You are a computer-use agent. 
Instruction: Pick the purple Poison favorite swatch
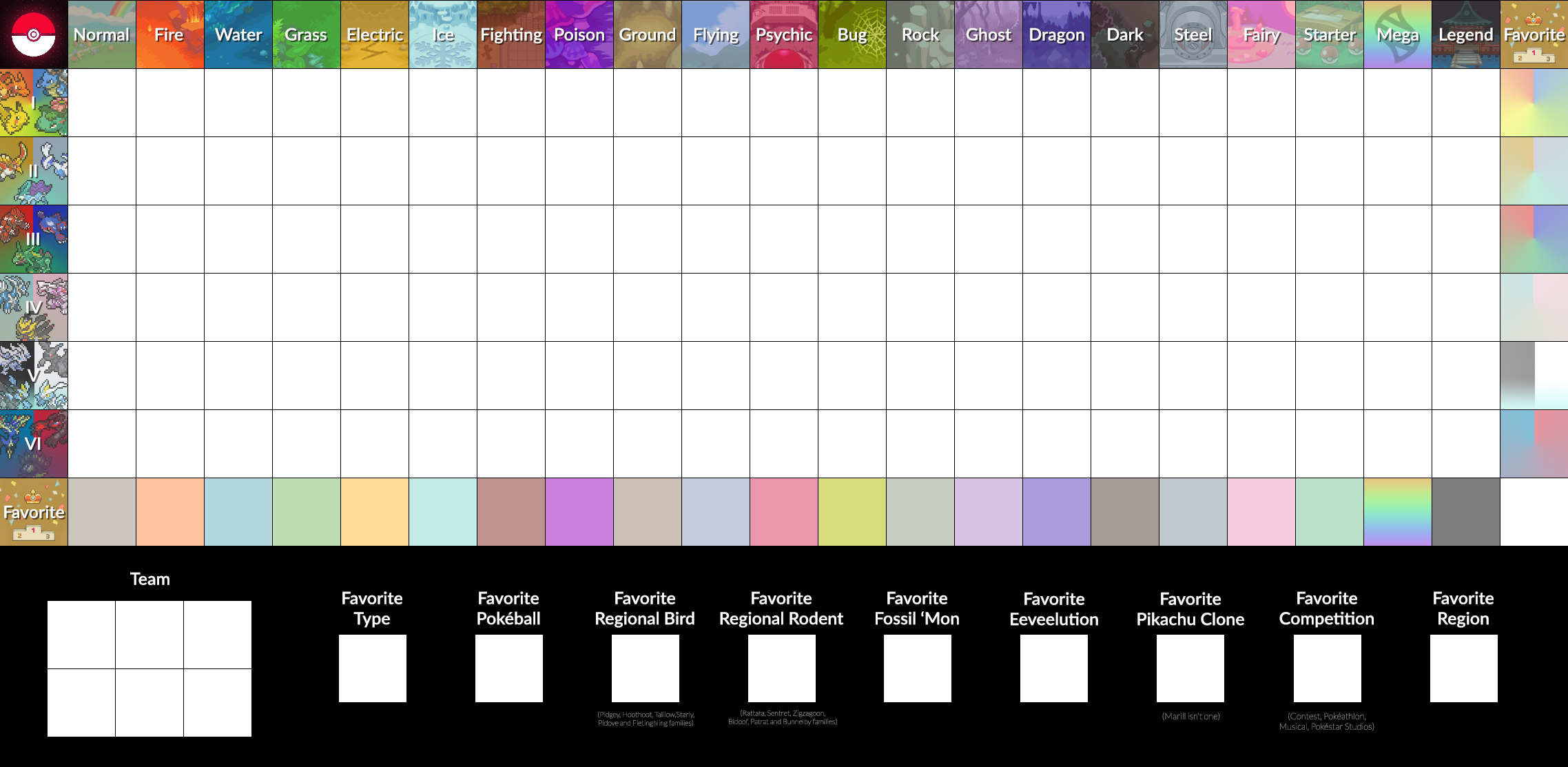[579, 512]
